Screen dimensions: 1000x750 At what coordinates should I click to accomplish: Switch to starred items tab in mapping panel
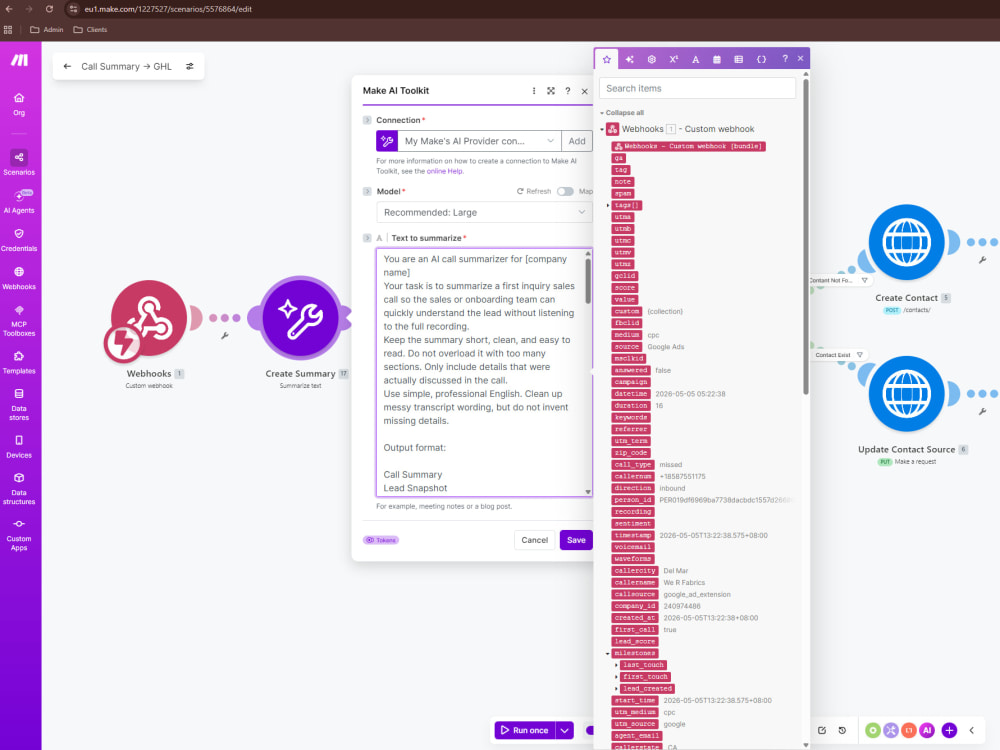pos(607,59)
